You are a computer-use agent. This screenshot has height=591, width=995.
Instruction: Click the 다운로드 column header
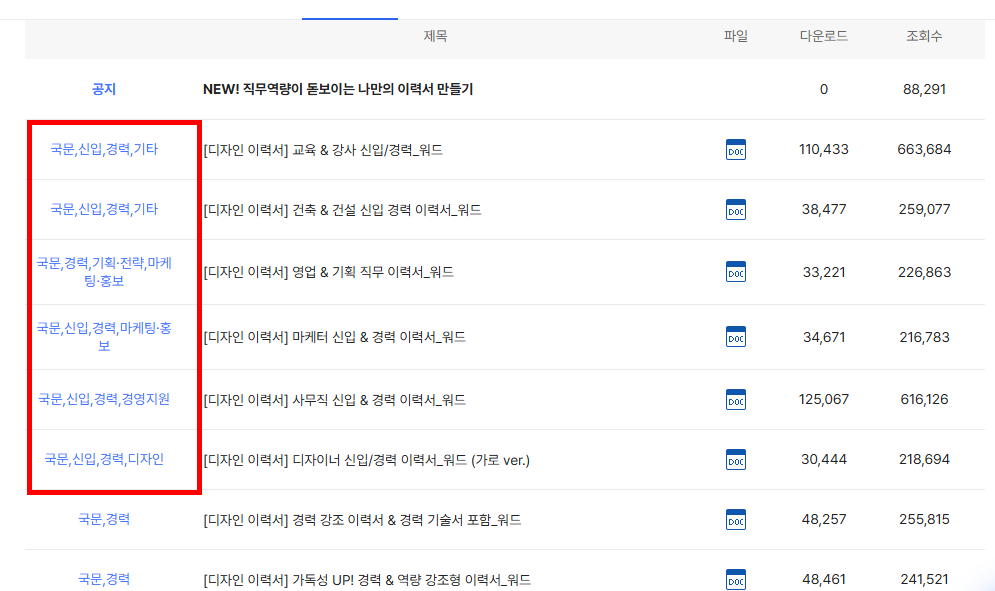pyautogui.click(x=824, y=36)
